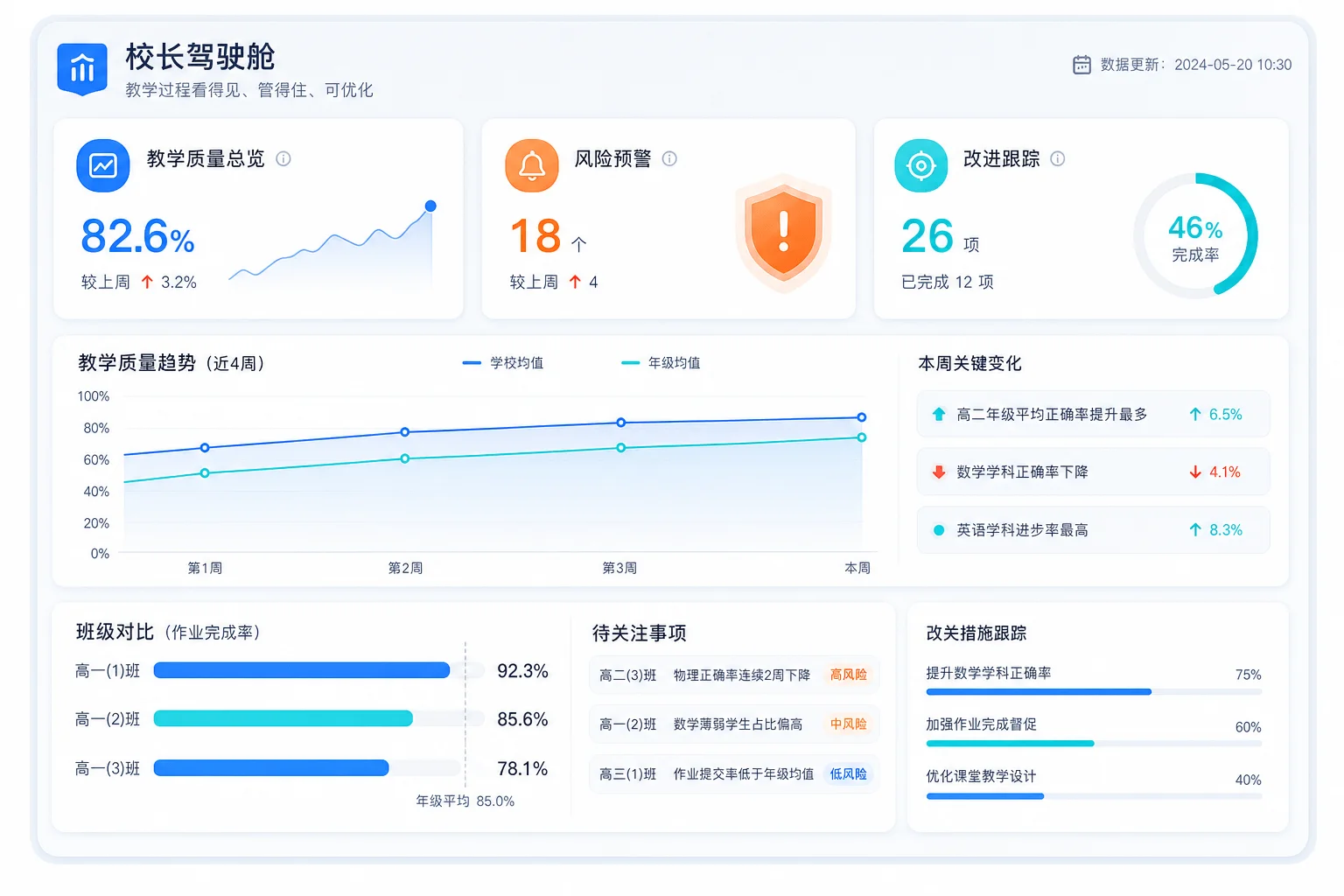The image size is (1344, 896).
Task: Click teal up arrow icon before 高二年级平均正确率提升最多
Action: click(939, 414)
